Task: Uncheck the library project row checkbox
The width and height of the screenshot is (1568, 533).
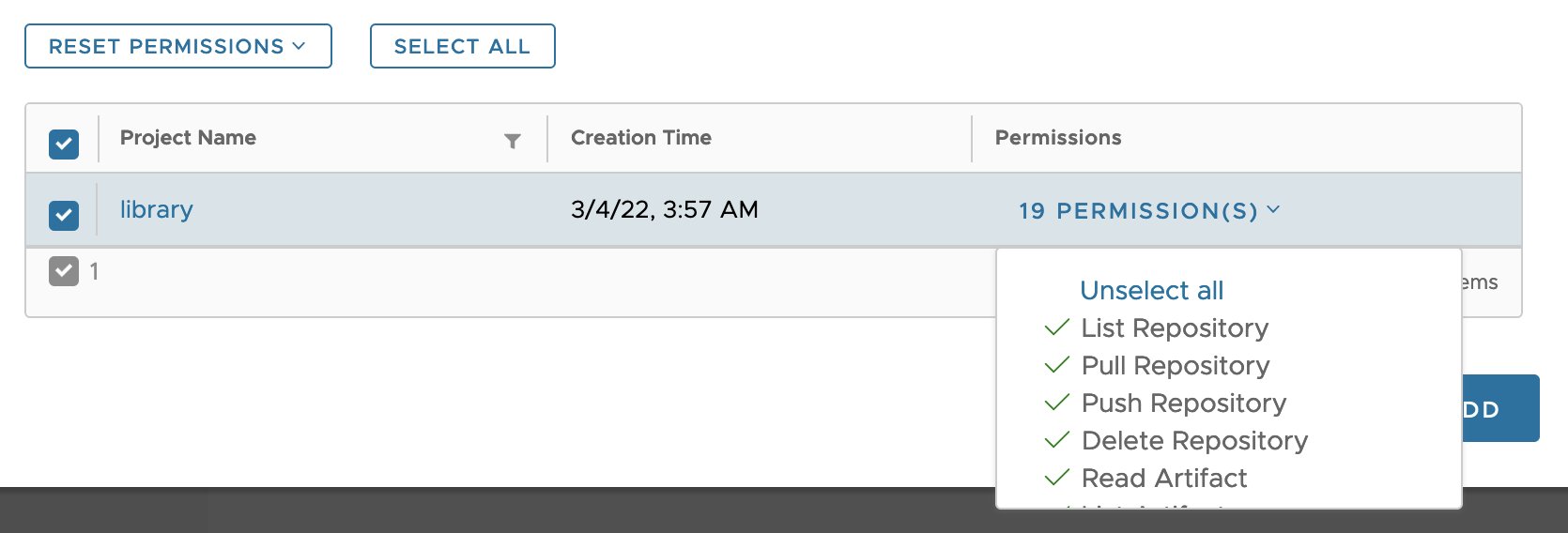Action: 64,215
